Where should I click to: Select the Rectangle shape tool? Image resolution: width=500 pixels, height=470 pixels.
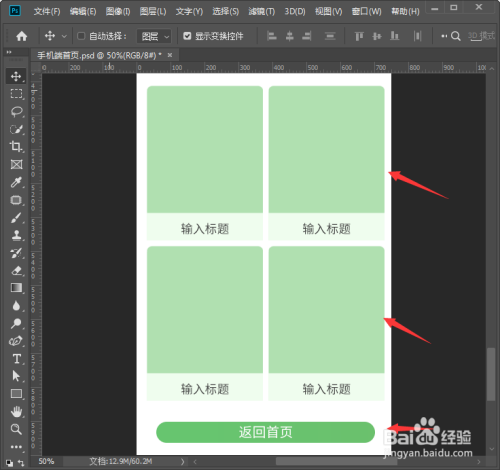(16, 394)
